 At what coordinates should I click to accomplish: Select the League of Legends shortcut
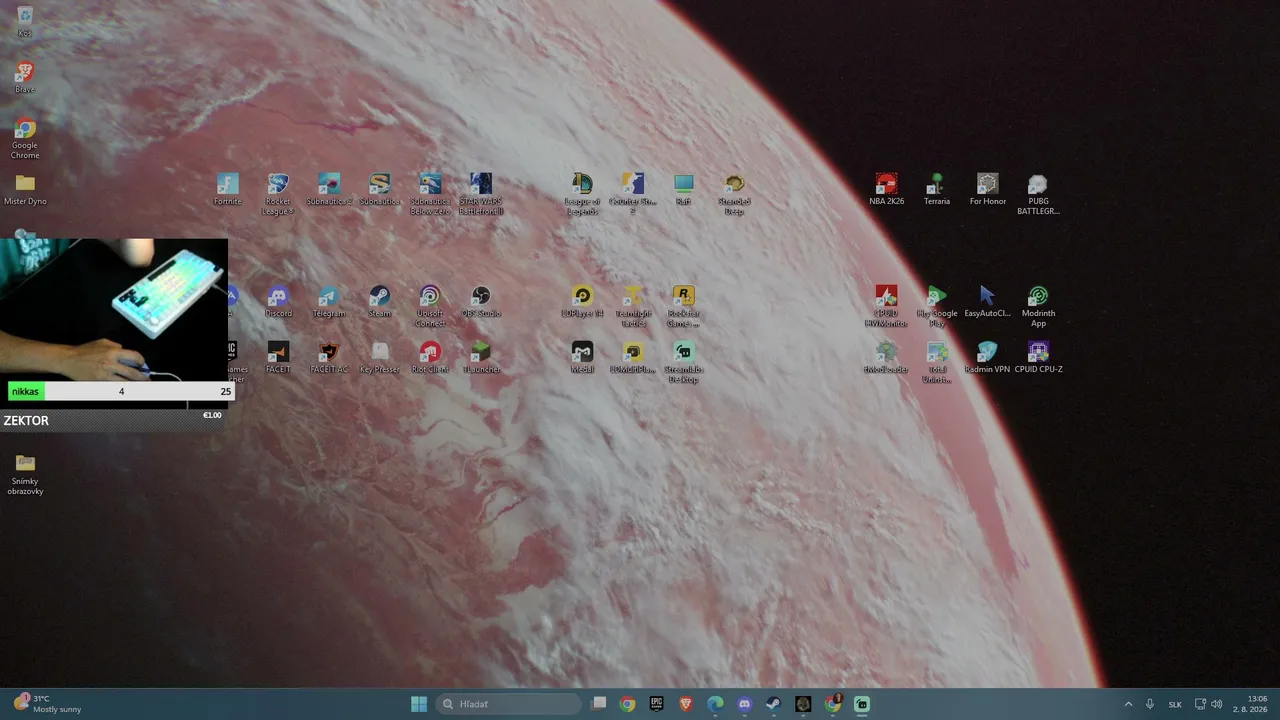coord(582,194)
